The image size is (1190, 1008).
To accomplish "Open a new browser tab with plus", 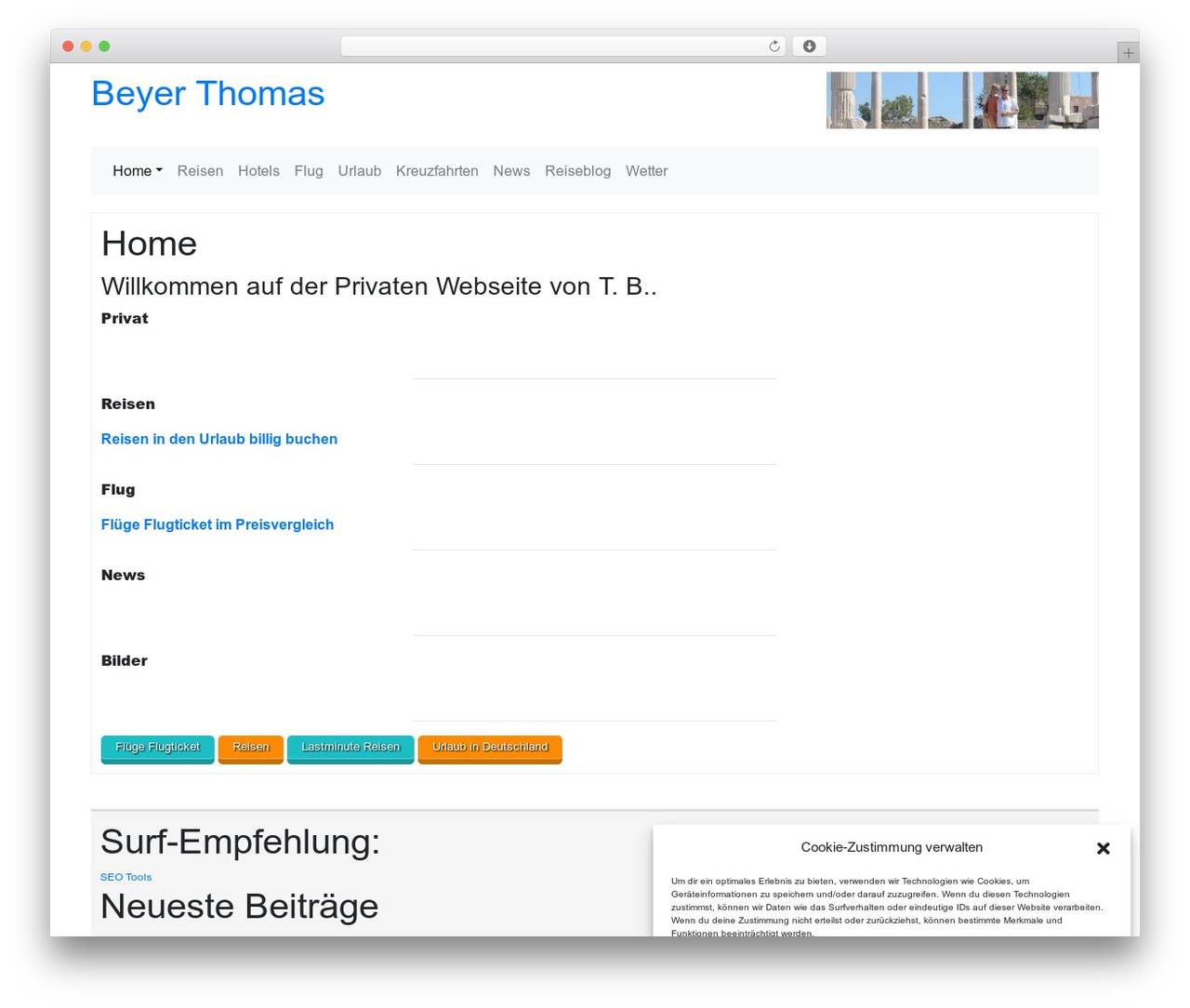I will [x=1128, y=53].
